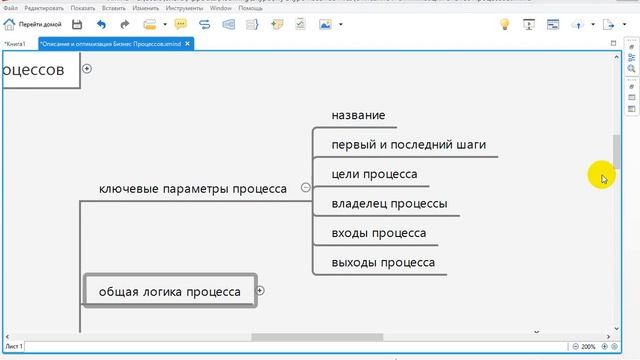
Task: Select the входы процесса subtopic
Action: (x=379, y=233)
